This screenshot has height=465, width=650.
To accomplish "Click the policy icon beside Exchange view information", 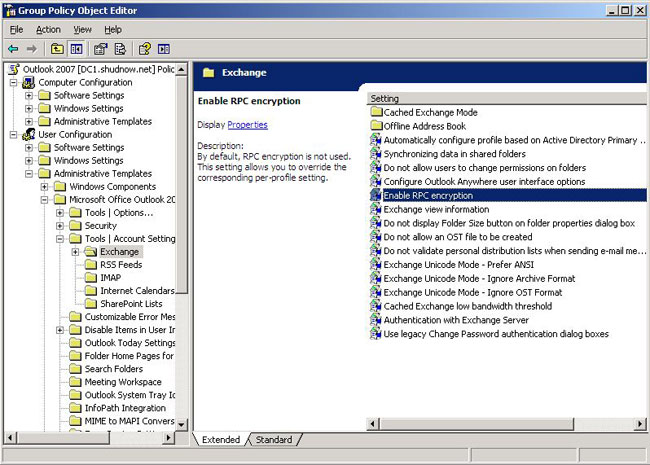I will click(x=376, y=210).
